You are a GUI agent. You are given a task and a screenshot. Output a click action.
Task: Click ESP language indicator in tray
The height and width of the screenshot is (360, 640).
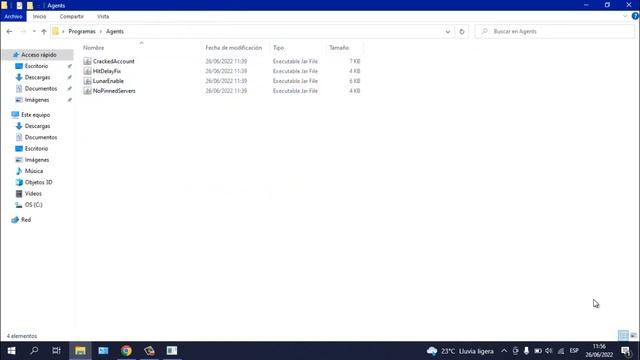pyautogui.click(x=574, y=351)
